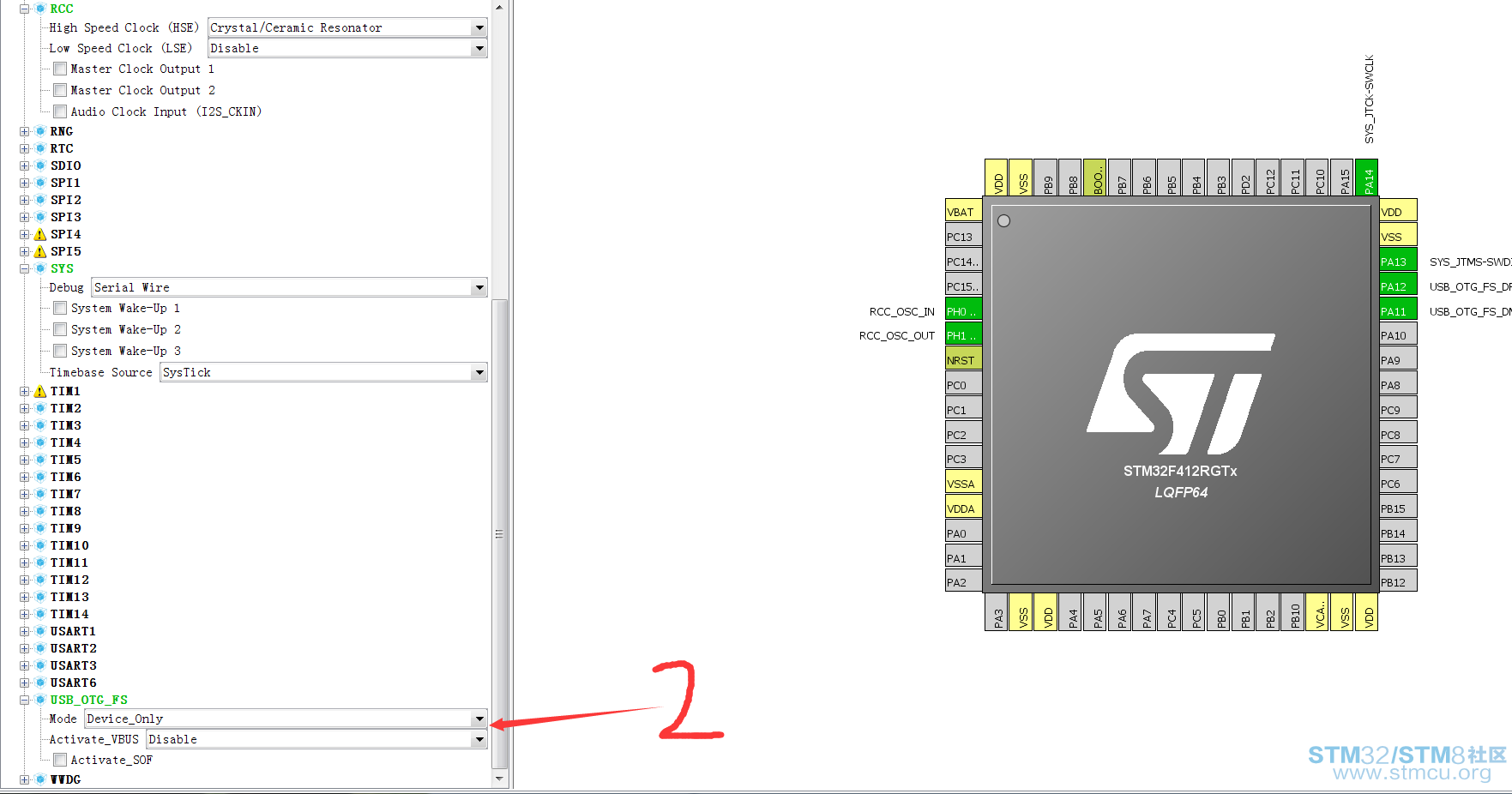Expand the USART1 tree node
1512x794 pixels.
click(x=25, y=631)
